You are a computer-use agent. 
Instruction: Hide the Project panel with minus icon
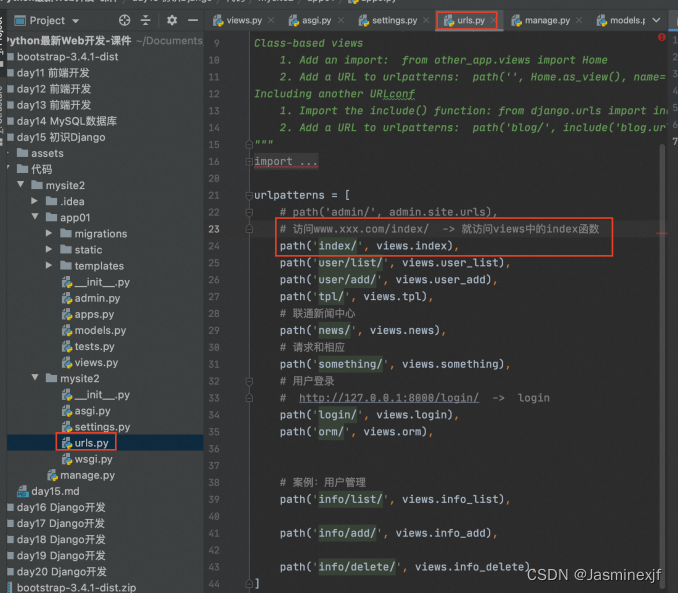(x=193, y=20)
